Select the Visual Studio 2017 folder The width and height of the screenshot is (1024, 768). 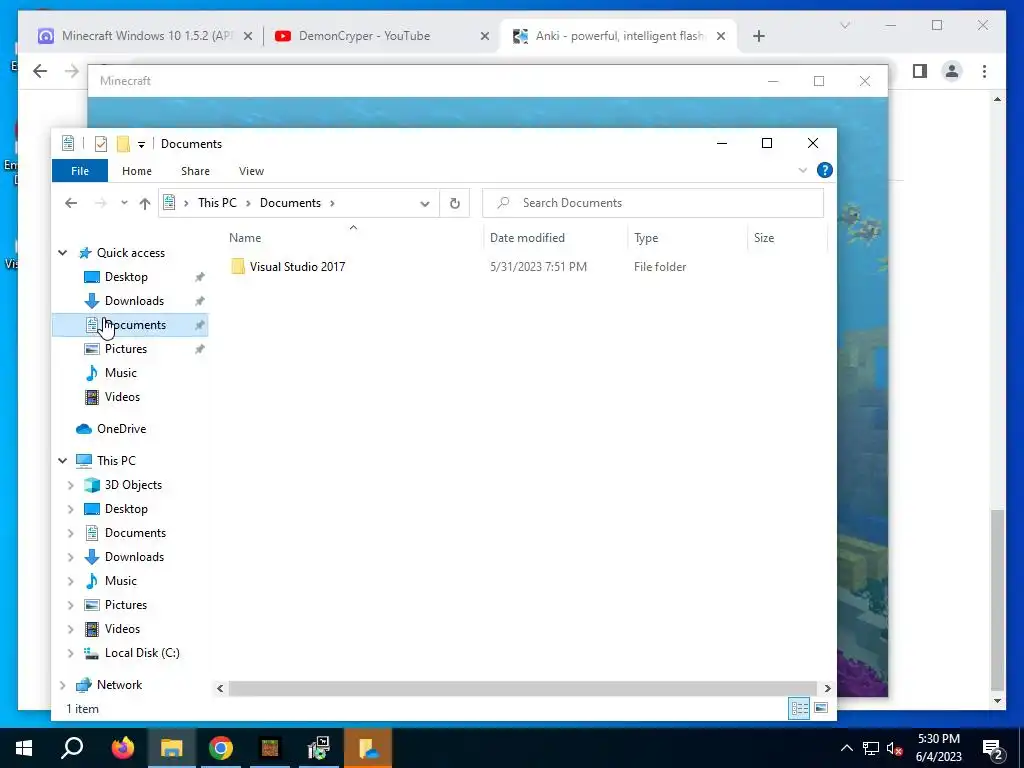tap(297, 266)
